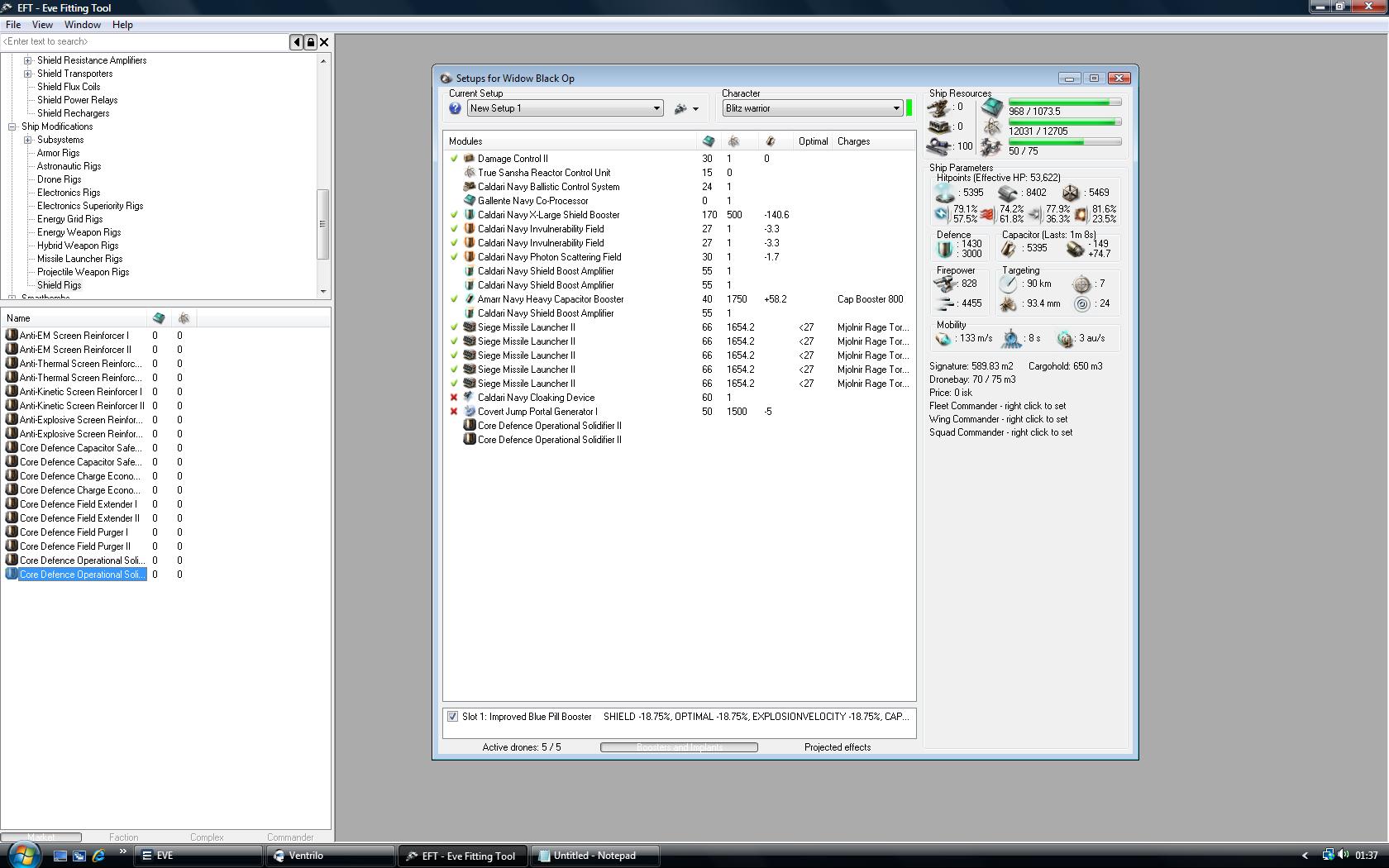Open the Help menu
Screen dimensions: 1389x868
click(122, 25)
